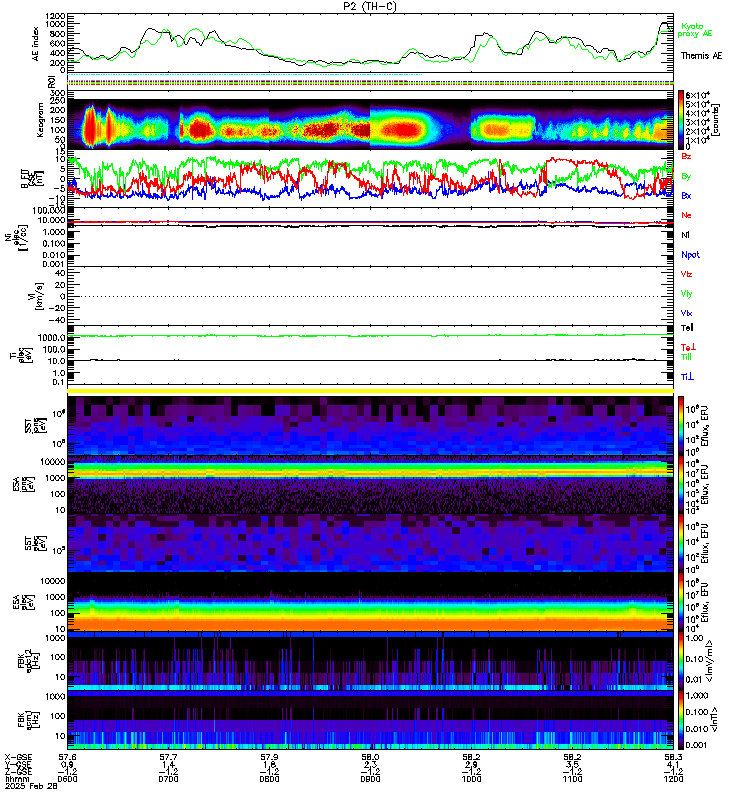Click the "<|mV/m|>" FBK color bar
The height and width of the screenshot is (800, 750).
tap(681, 660)
